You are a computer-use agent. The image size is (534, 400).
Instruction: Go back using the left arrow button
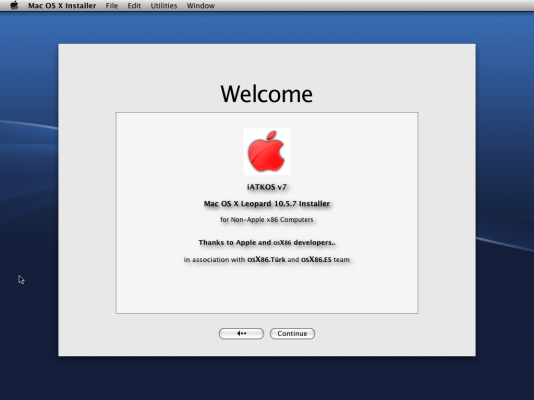pyautogui.click(x=241, y=334)
